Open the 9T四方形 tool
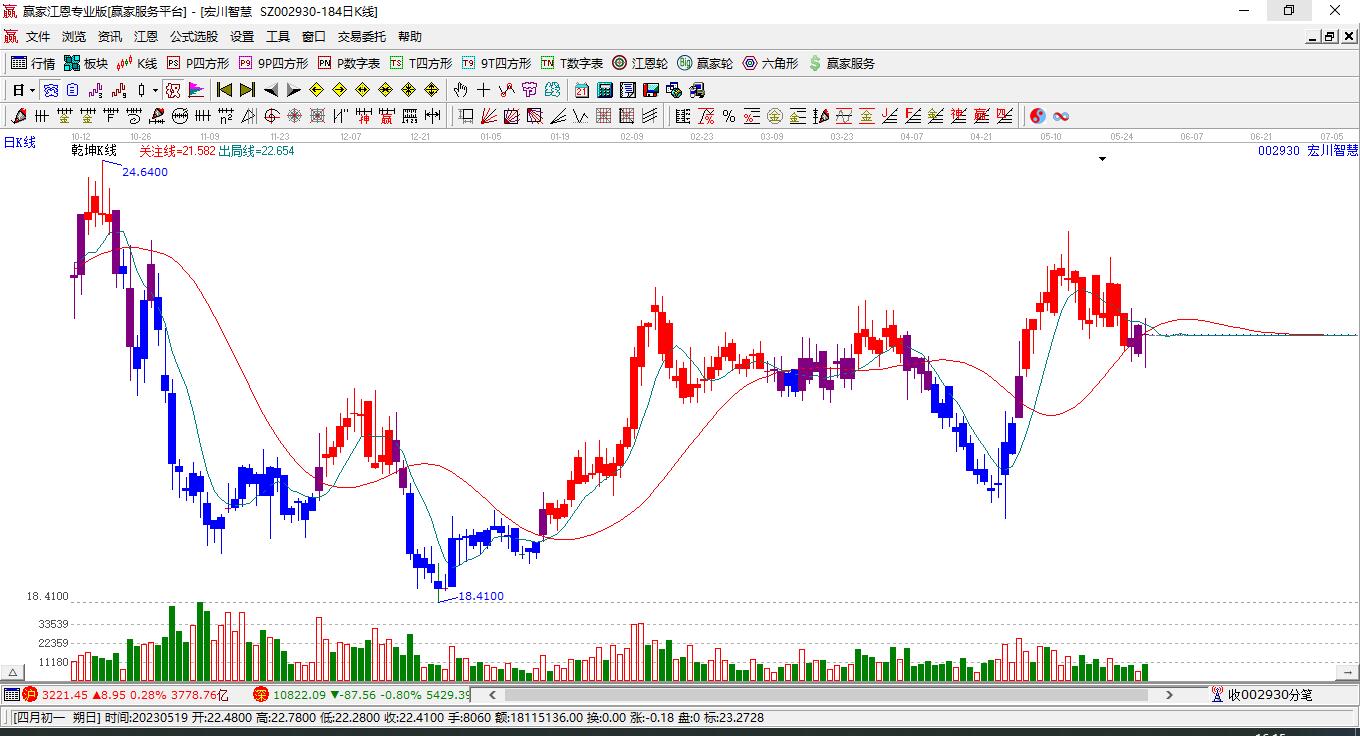This screenshot has width=1360, height=736. pos(496,63)
